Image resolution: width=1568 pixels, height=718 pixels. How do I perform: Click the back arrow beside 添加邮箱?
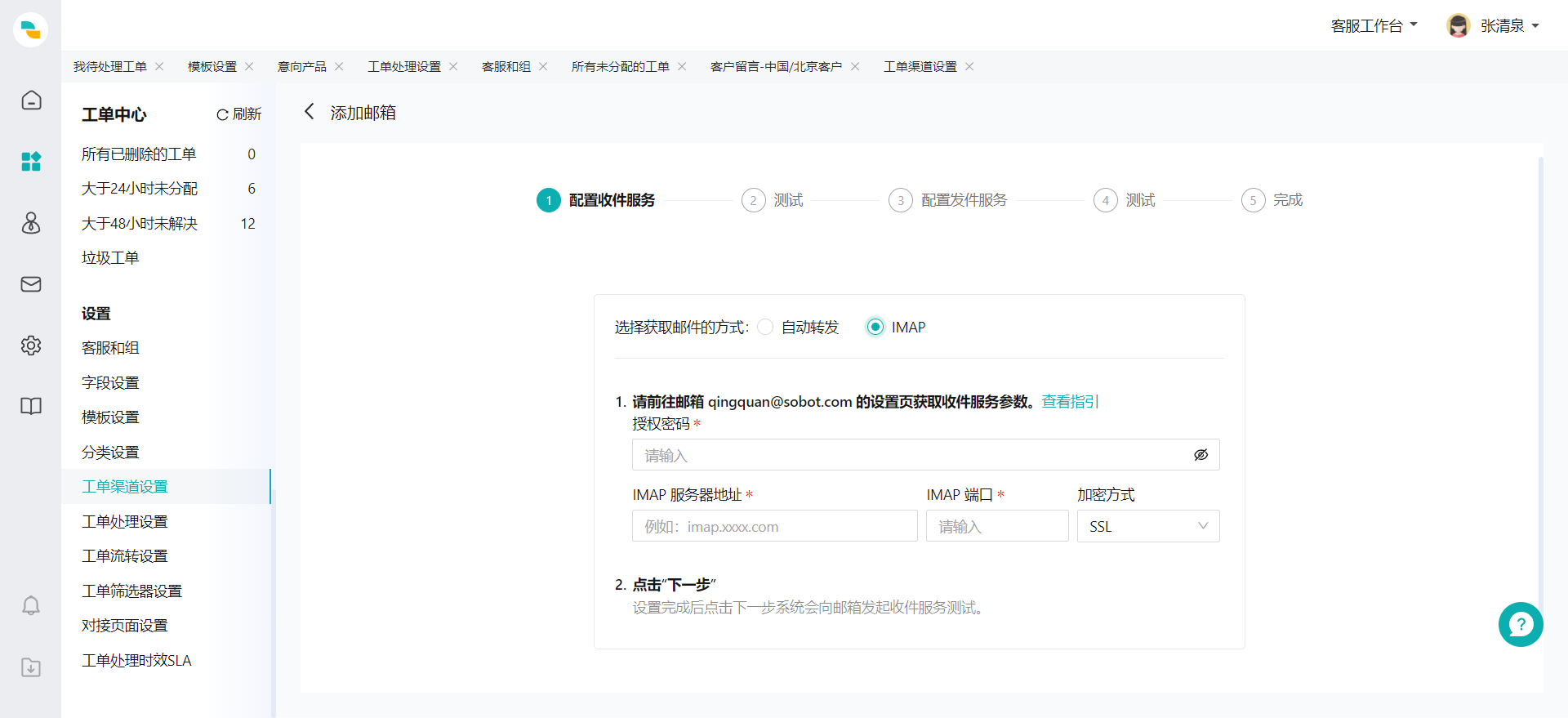[309, 112]
